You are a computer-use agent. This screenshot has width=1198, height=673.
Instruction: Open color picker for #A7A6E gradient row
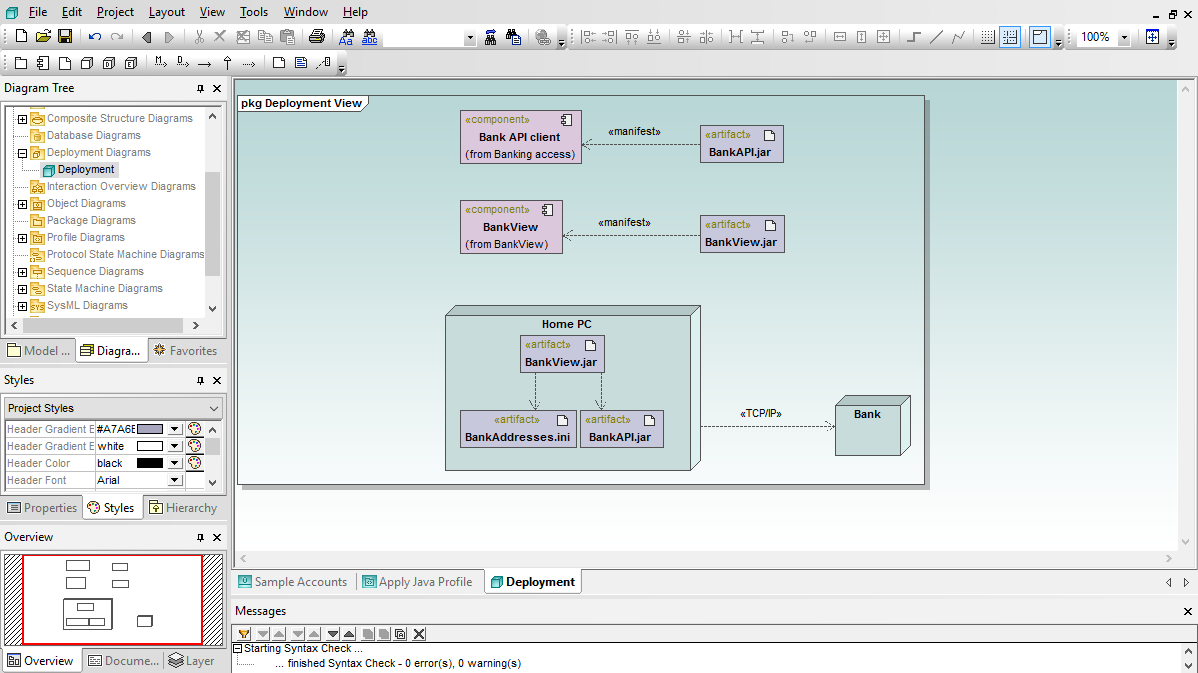195,429
